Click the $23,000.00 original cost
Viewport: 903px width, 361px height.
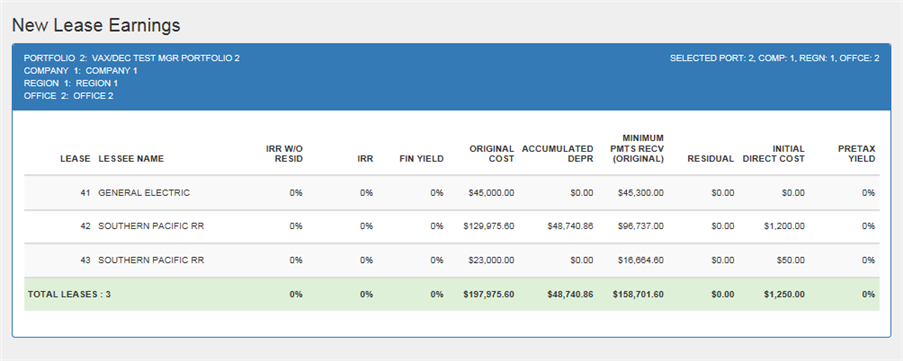coord(491,260)
